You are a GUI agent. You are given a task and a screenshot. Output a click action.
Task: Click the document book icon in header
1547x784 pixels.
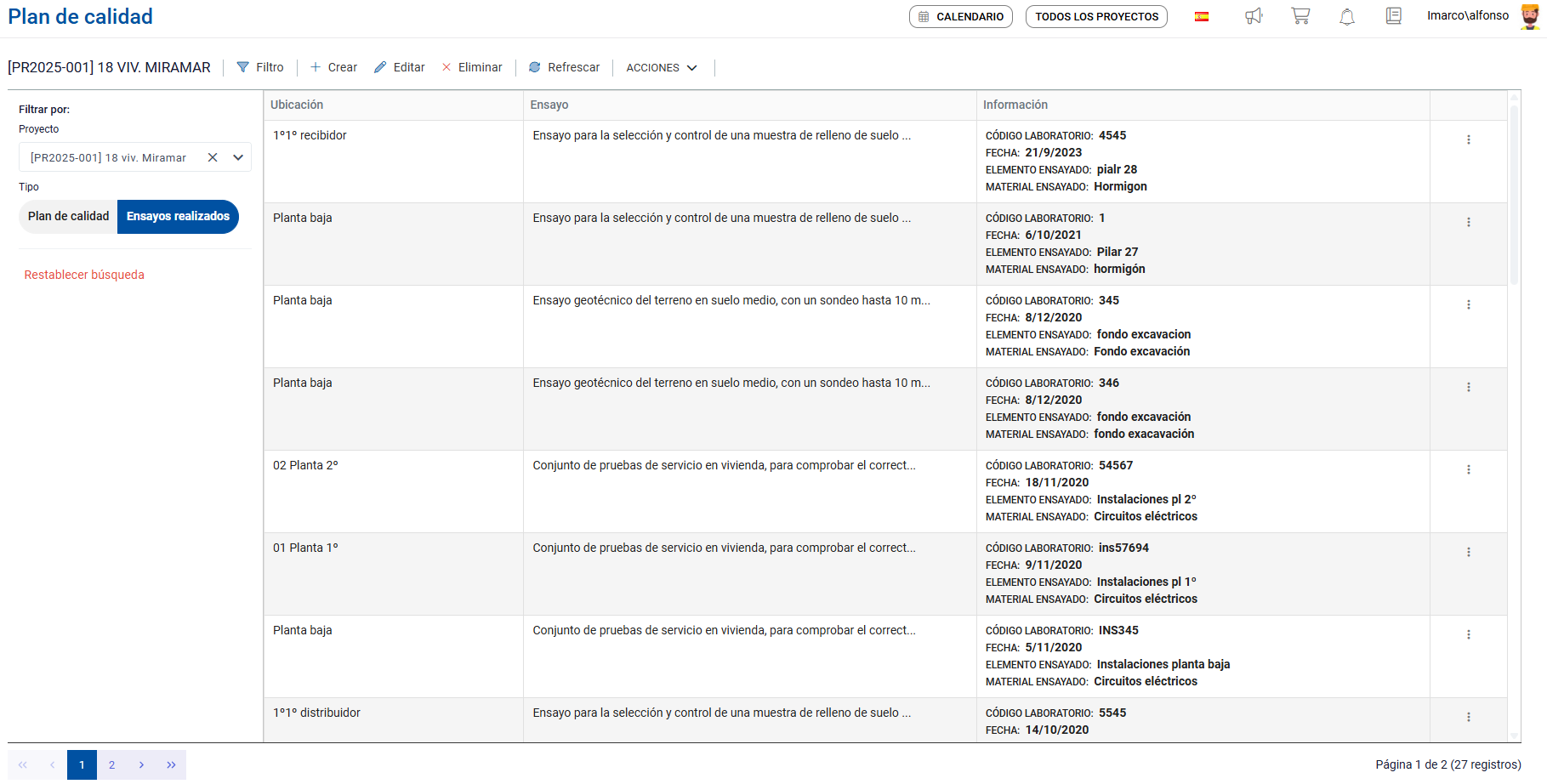(x=1393, y=16)
